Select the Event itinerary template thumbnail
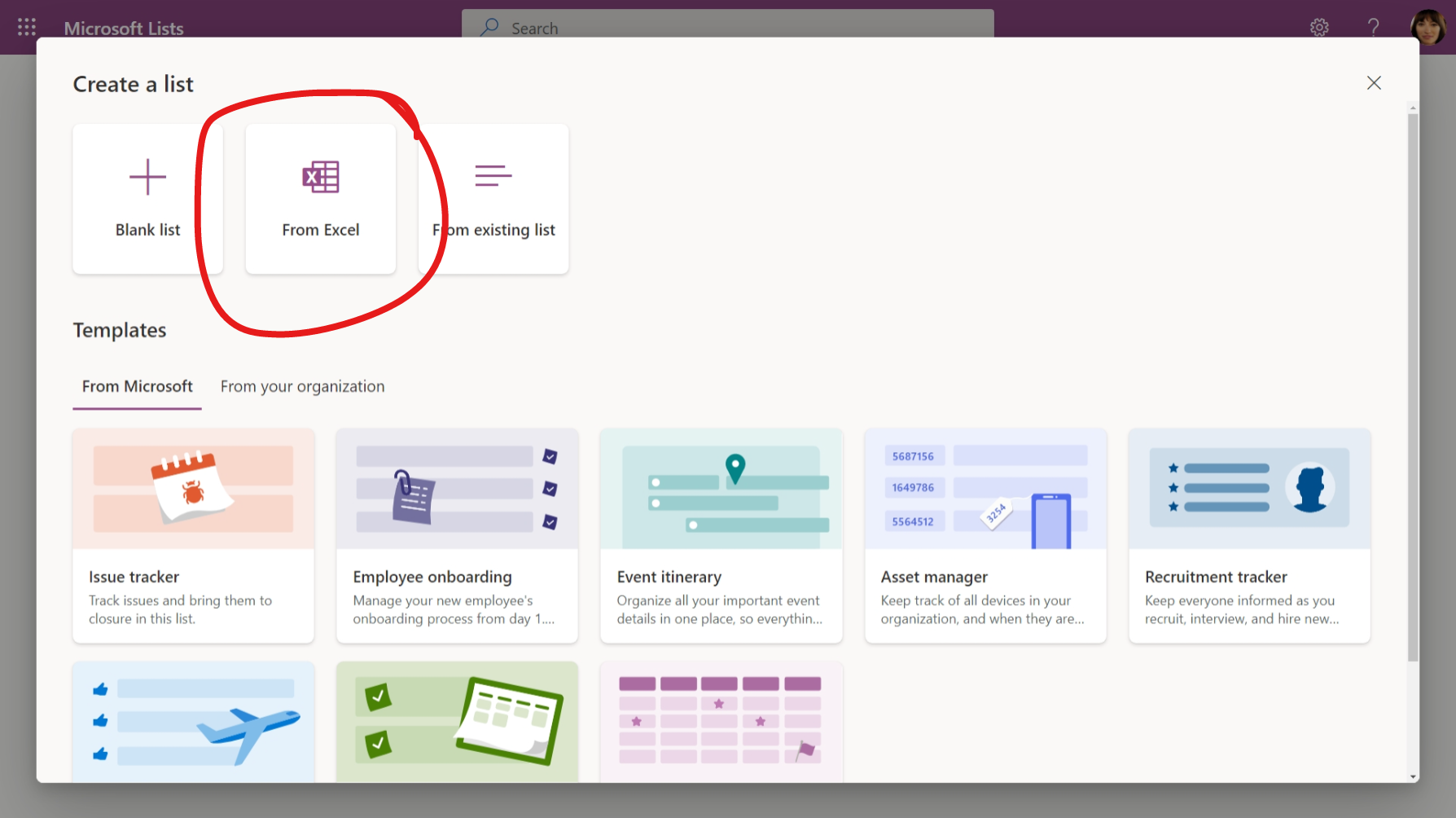 [721, 489]
